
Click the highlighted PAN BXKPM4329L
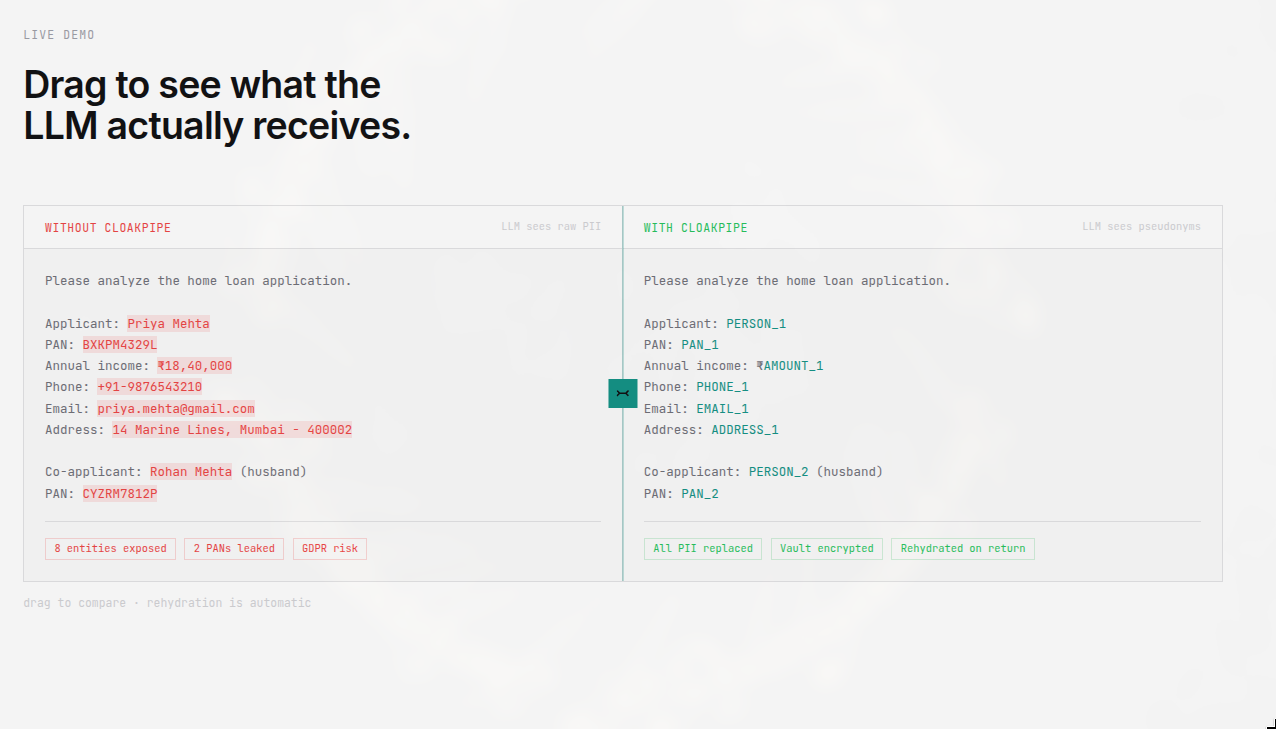[x=119, y=344]
